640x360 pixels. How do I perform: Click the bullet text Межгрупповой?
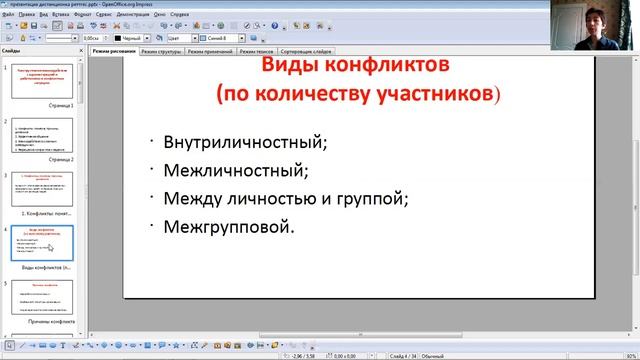(x=229, y=227)
